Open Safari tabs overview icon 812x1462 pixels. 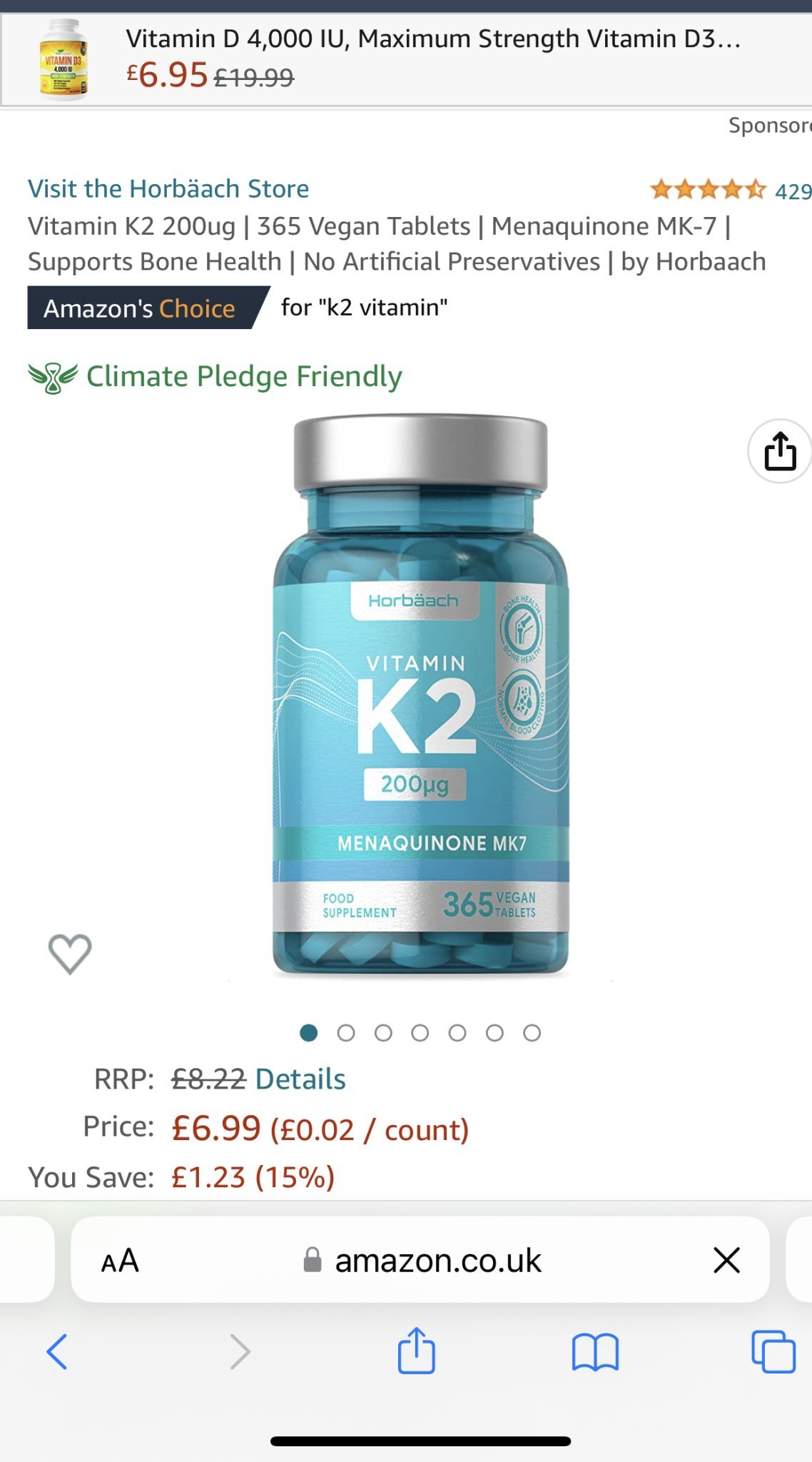[x=773, y=1351]
